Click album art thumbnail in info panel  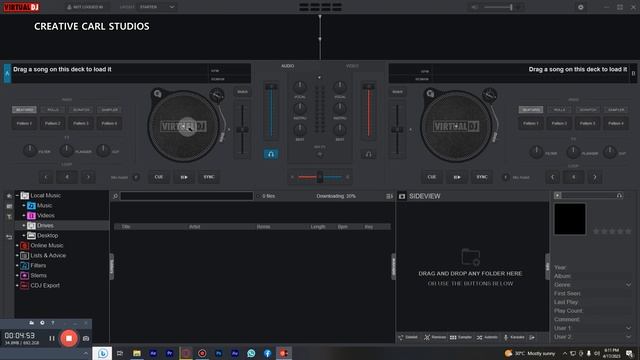pos(570,219)
